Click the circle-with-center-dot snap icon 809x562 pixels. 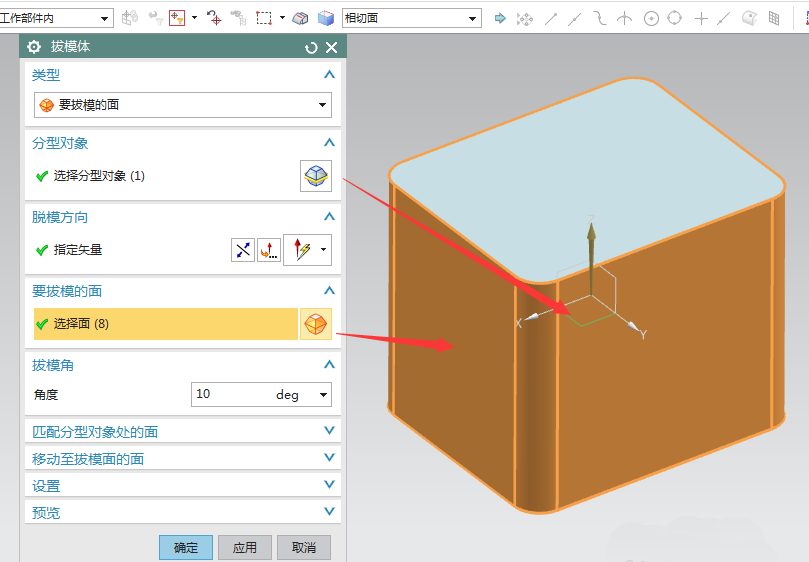pyautogui.click(x=651, y=18)
